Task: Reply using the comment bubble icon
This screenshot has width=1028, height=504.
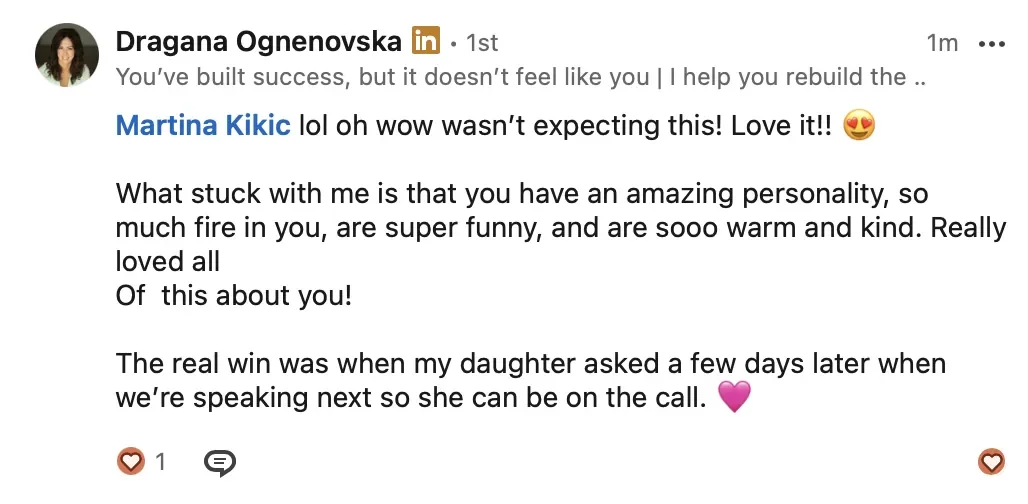Action: pos(220,463)
